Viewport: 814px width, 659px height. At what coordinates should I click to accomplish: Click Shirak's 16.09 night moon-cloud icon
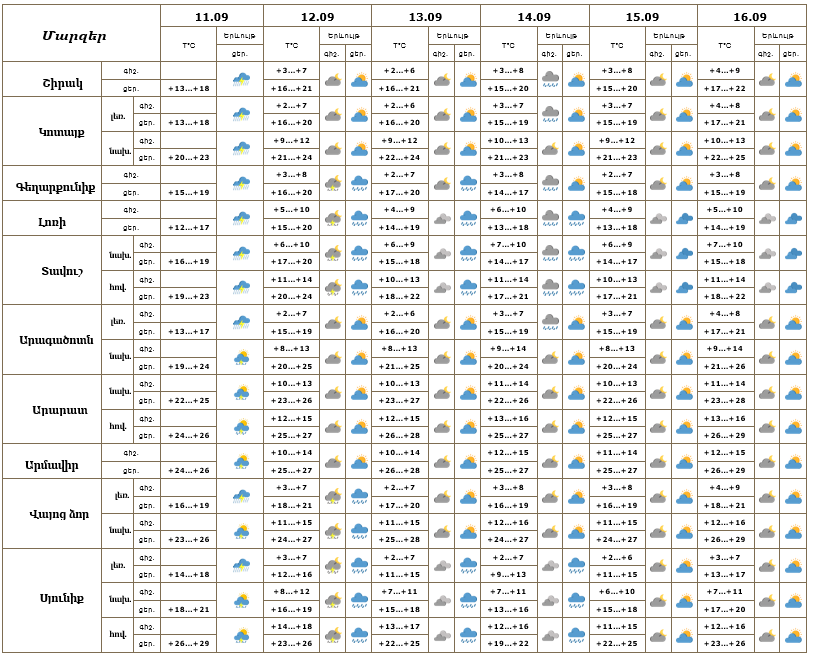(767, 79)
